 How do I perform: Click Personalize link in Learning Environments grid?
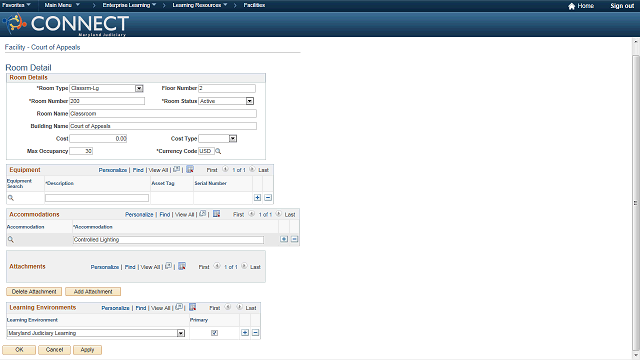coord(116,308)
